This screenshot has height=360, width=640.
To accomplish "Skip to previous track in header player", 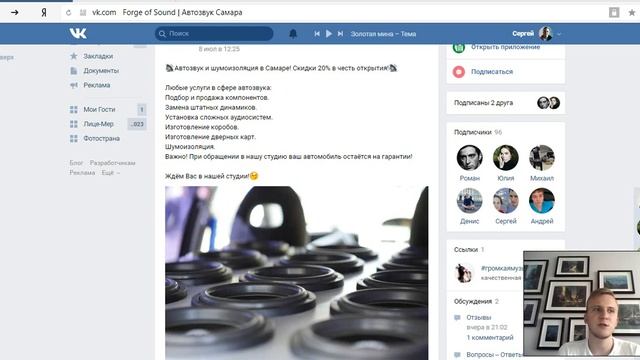I will [317, 34].
